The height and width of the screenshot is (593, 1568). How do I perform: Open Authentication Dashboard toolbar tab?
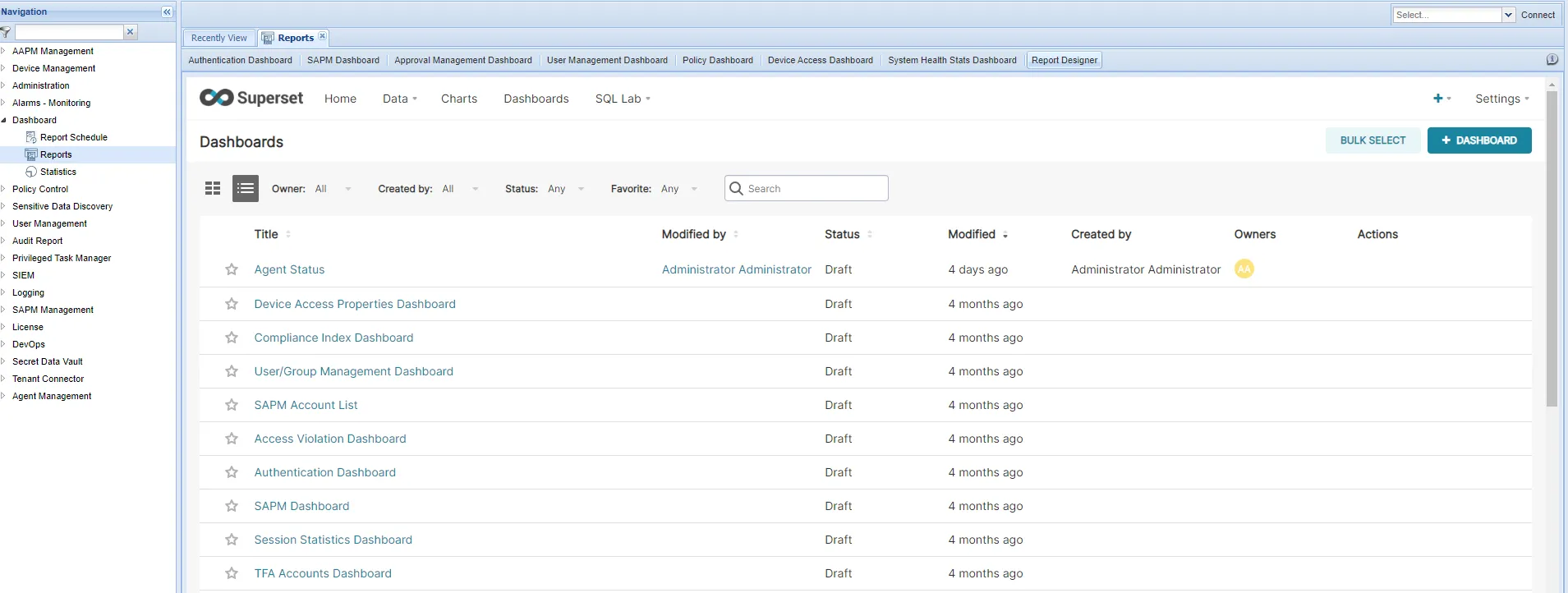pyautogui.click(x=240, y=60)
